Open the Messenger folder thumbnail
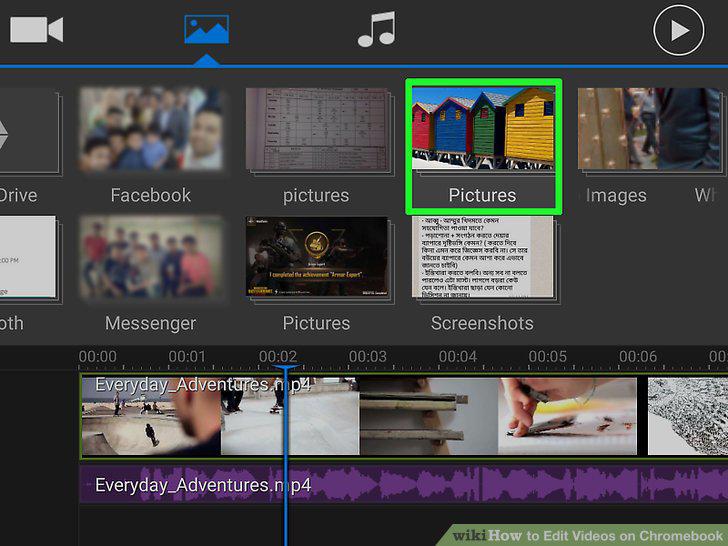Screen dimensions: 728x546 150,257
